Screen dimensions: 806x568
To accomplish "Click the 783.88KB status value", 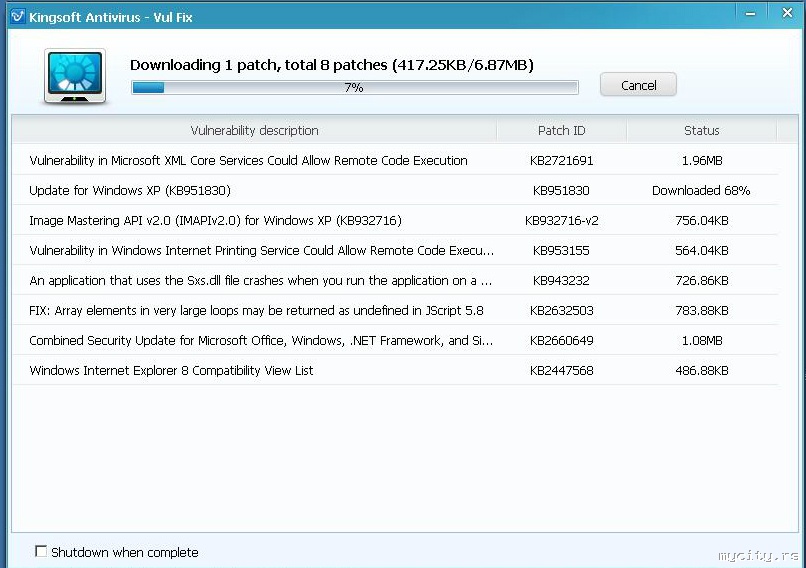I will pos(702,310).
